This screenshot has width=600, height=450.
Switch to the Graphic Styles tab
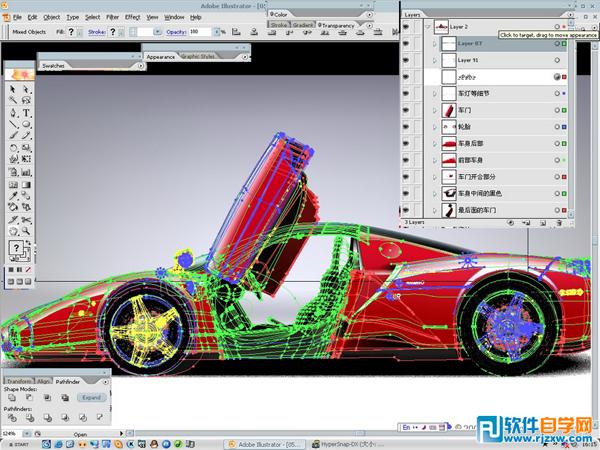[198, 56]
